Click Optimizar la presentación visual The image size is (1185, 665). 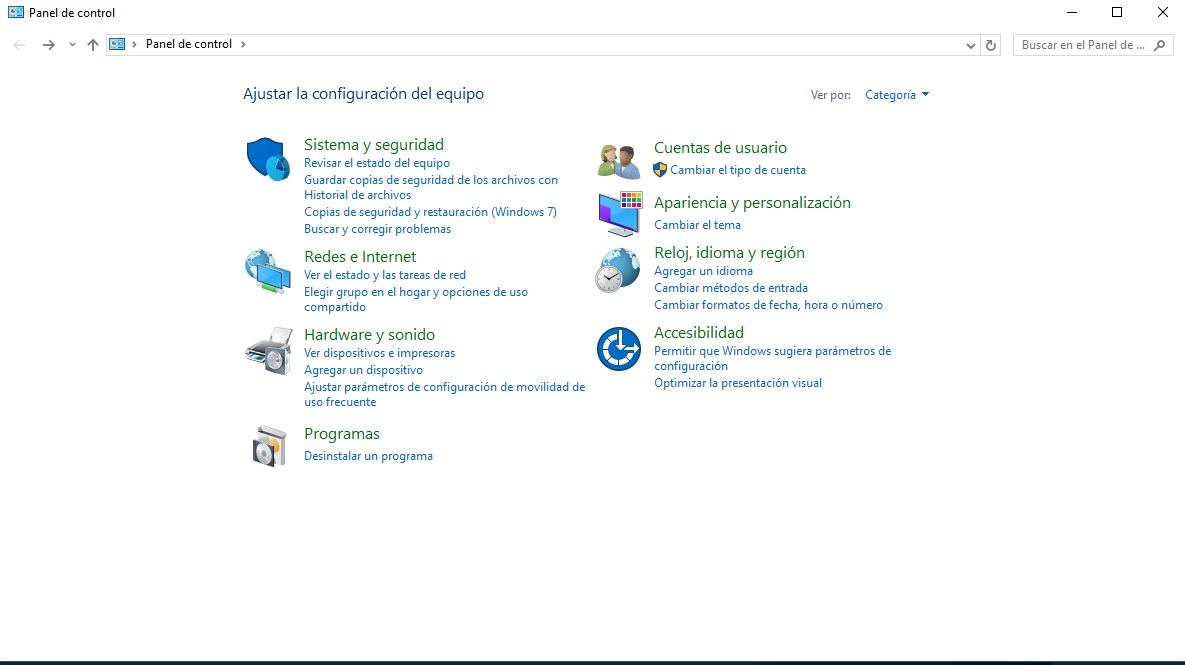pos(738,383)
